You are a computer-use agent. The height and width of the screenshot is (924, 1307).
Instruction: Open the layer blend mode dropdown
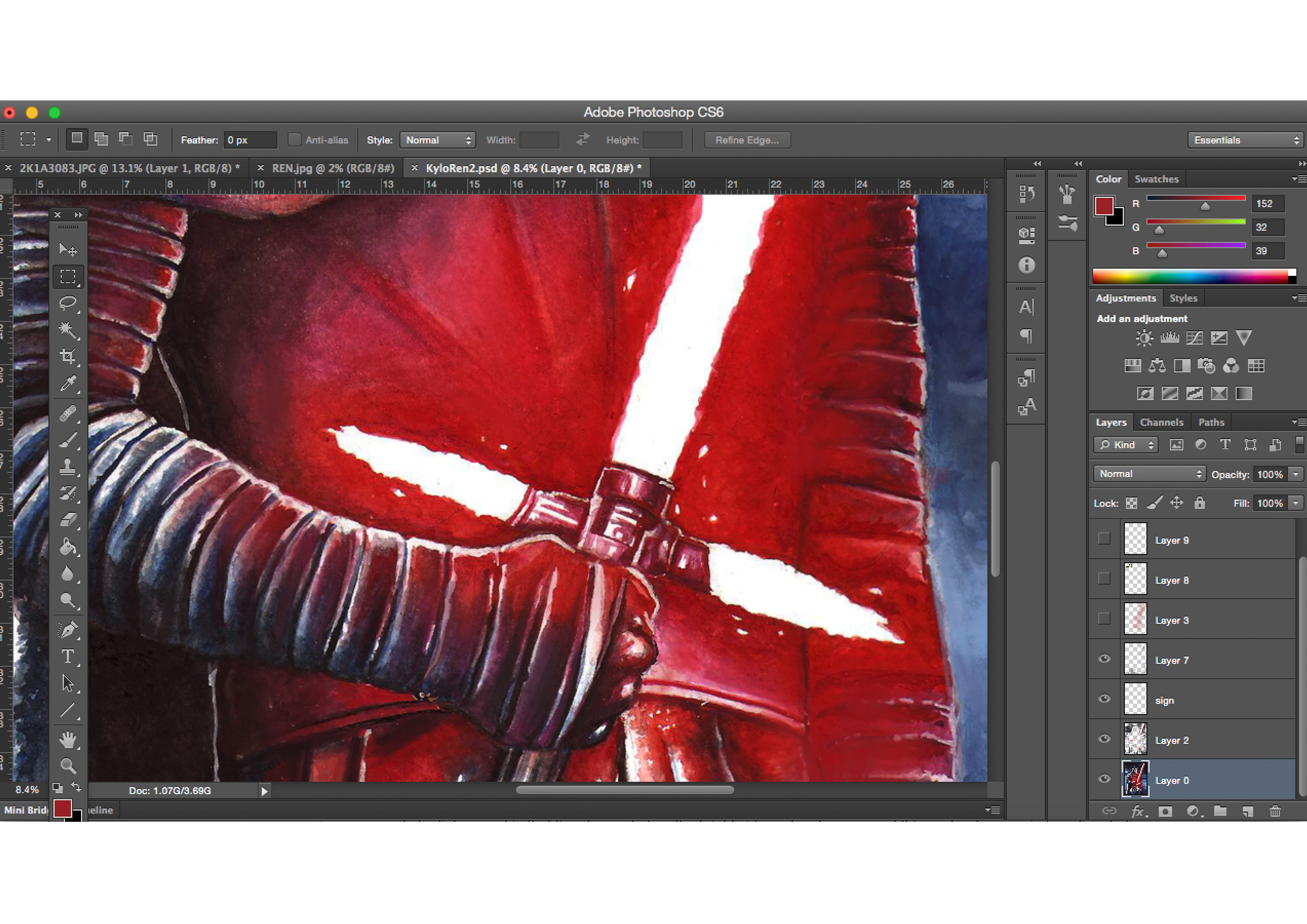click(1149, 474)
